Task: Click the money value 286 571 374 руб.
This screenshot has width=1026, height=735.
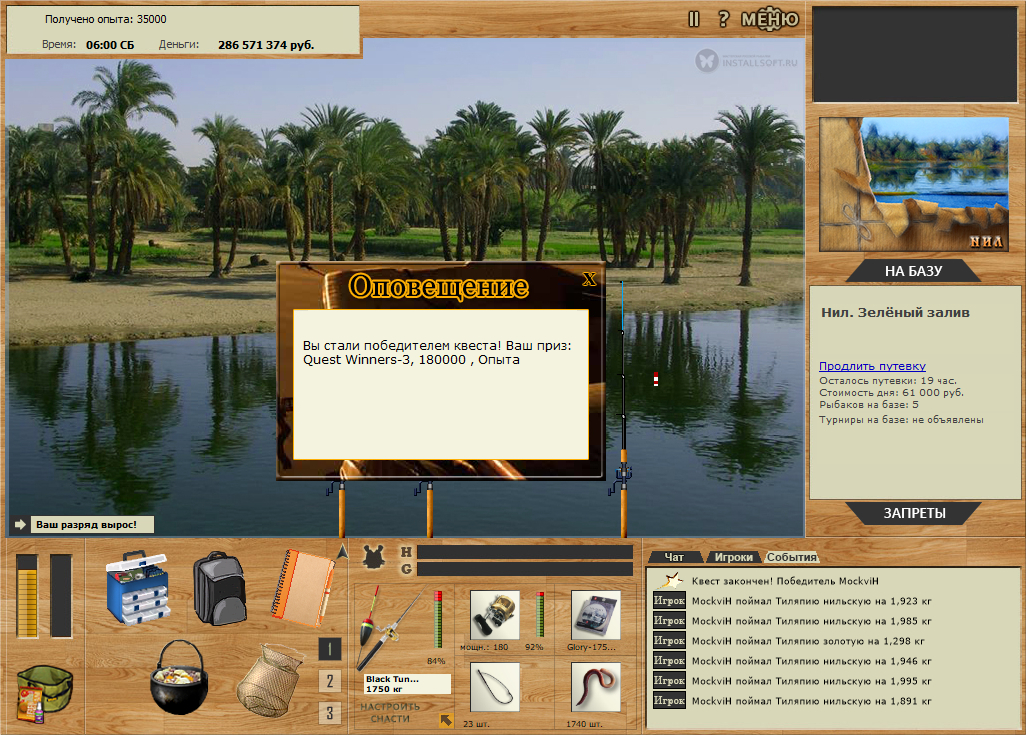Action: pos(266,45)
